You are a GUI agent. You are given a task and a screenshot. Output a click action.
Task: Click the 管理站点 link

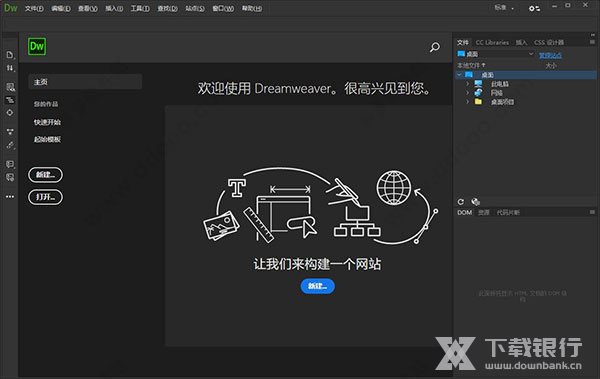pos(550,55)
